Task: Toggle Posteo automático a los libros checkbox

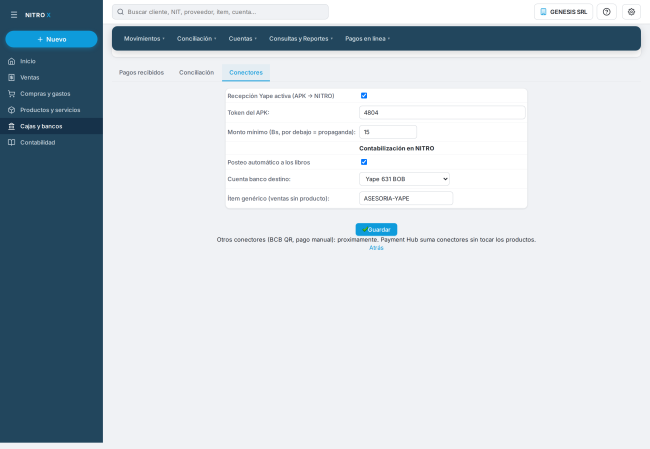Action: (x=364, y=162)
